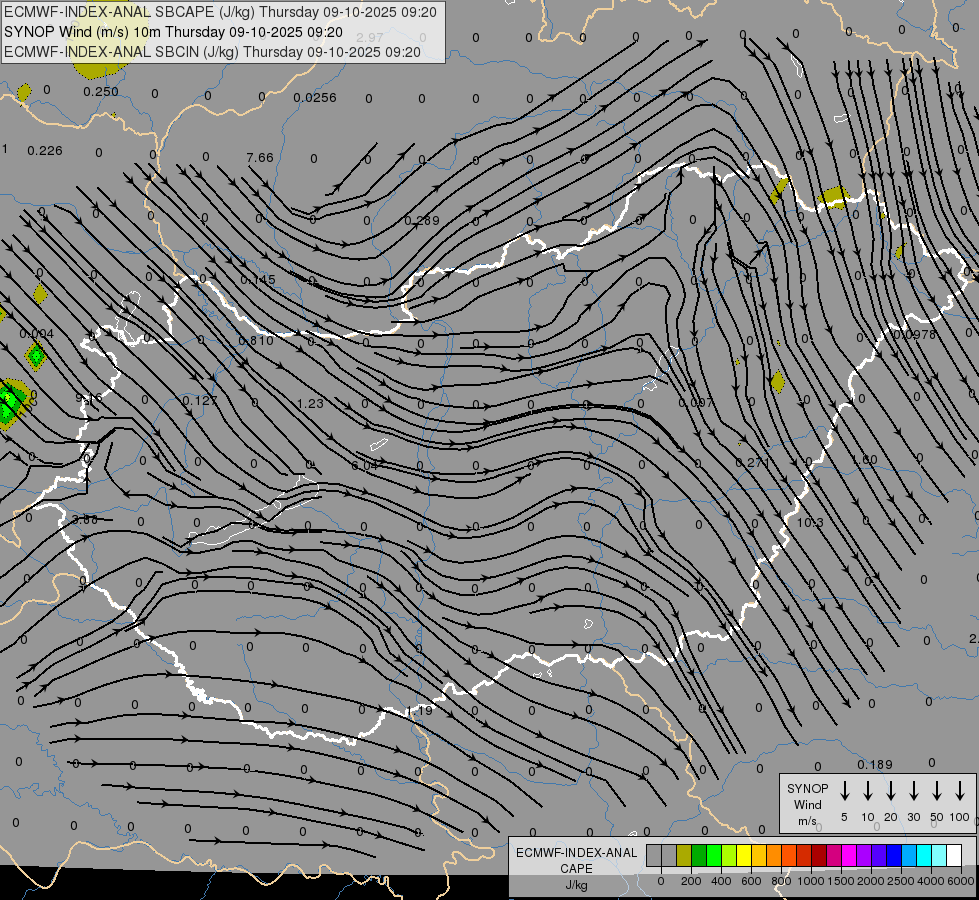The width and height of the screenshot is (979, 900).
Task: Click the 0.004 value on the map
Action: tap(37, 334)
